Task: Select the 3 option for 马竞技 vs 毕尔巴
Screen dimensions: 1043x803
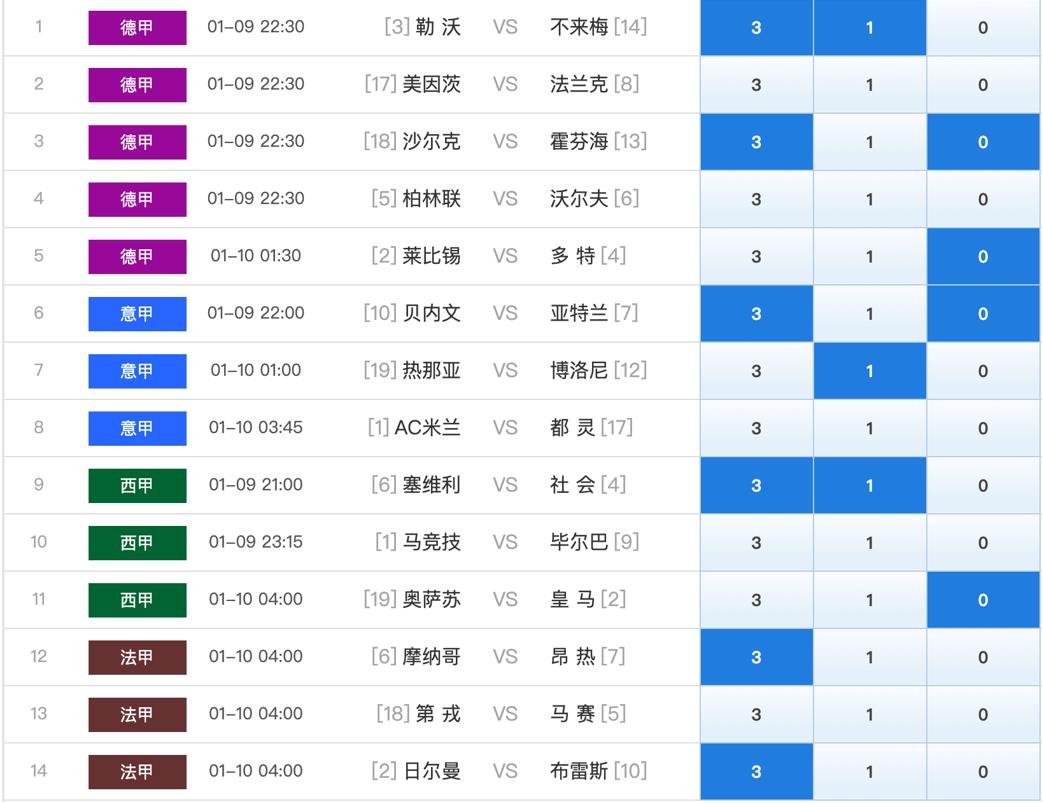Action: click(x=756, y=542)
